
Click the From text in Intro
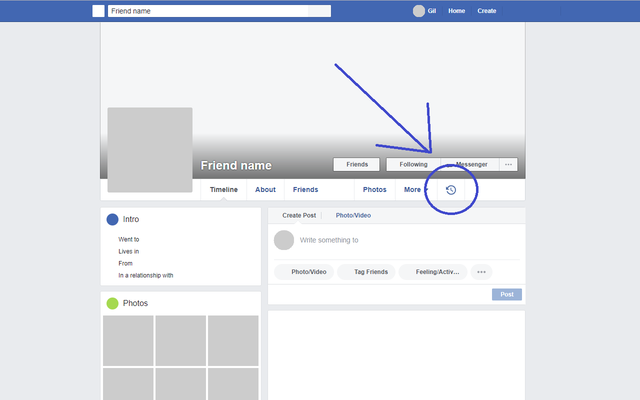pyautogui.click(x=125, y=263)
